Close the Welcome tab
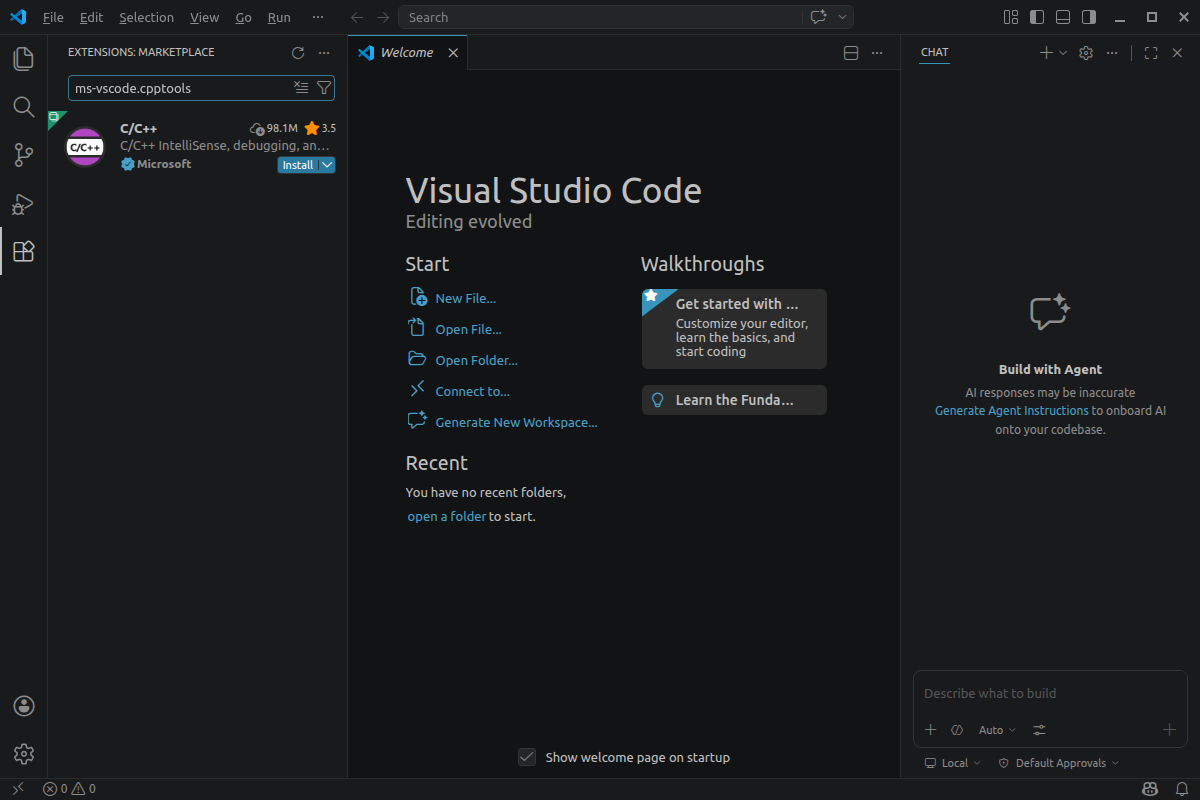This screenshot has height=800, width=1200. point(453,53)
